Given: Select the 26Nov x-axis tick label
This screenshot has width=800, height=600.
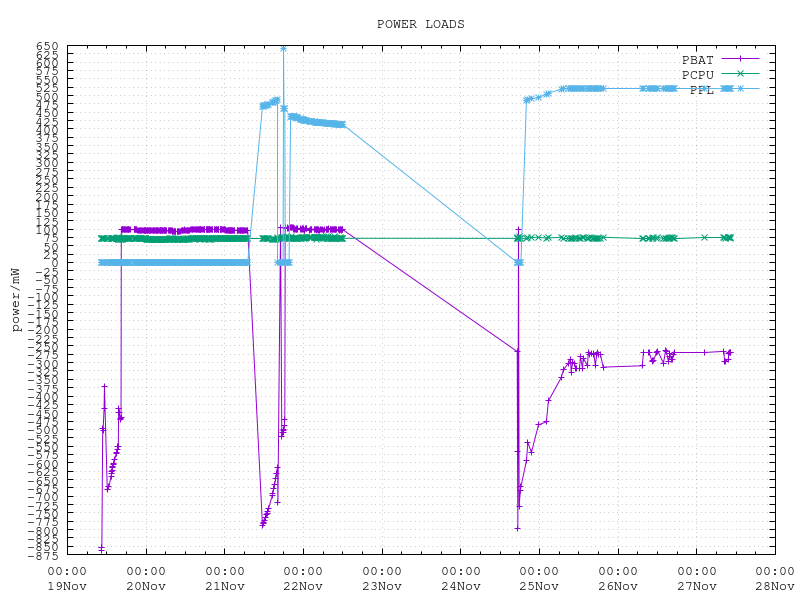Looking at the screenshot, I should point(617,585).
